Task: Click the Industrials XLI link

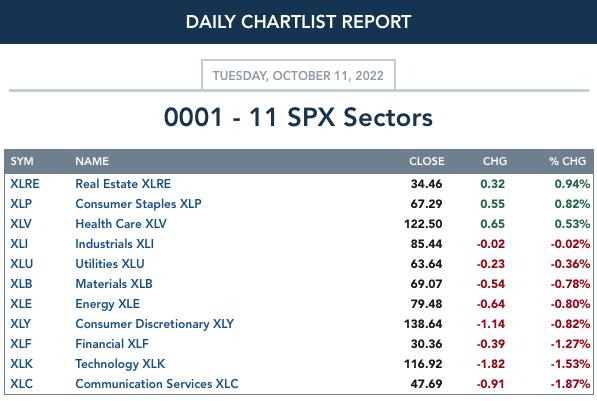Action: tap(114, 244)
